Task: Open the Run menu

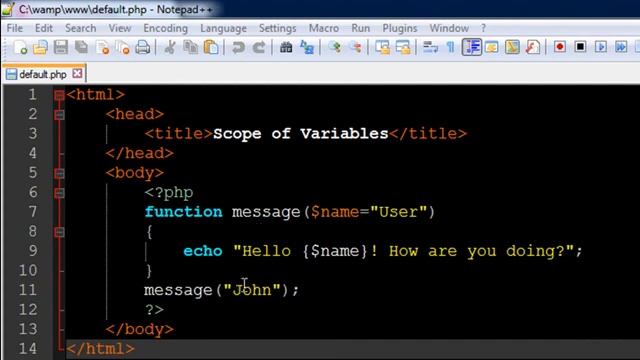Action: (360, 28)
